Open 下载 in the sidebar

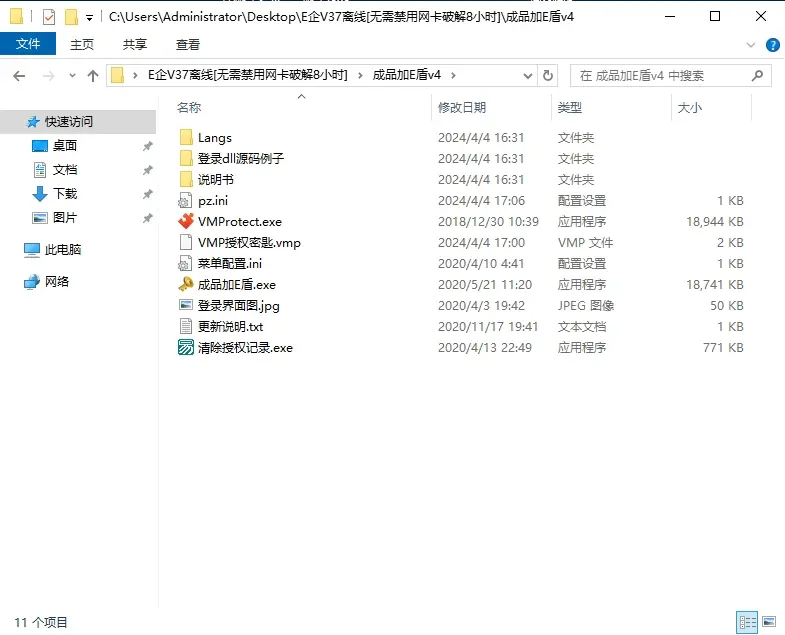[65, 194]
